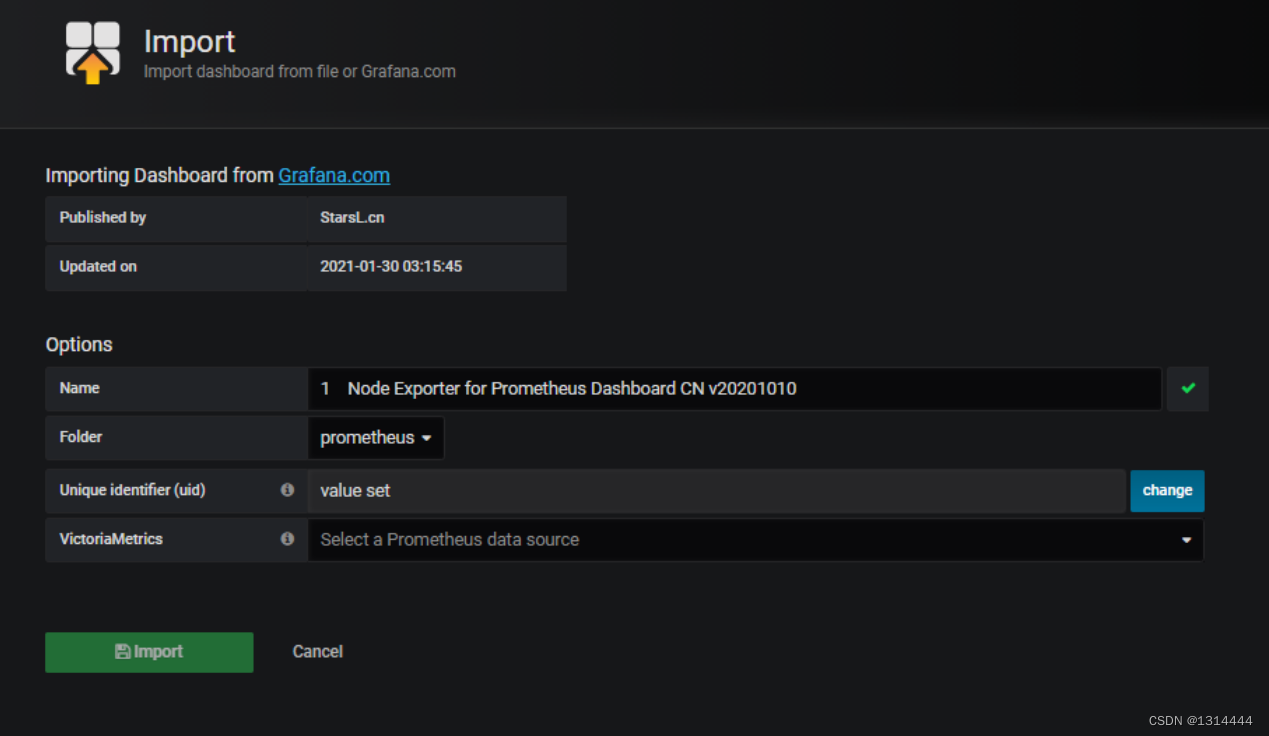The width and height of the screenshot is (1269, 736).
Task: Click the 'Options' section heading
Action: click(x=79, y=344)
